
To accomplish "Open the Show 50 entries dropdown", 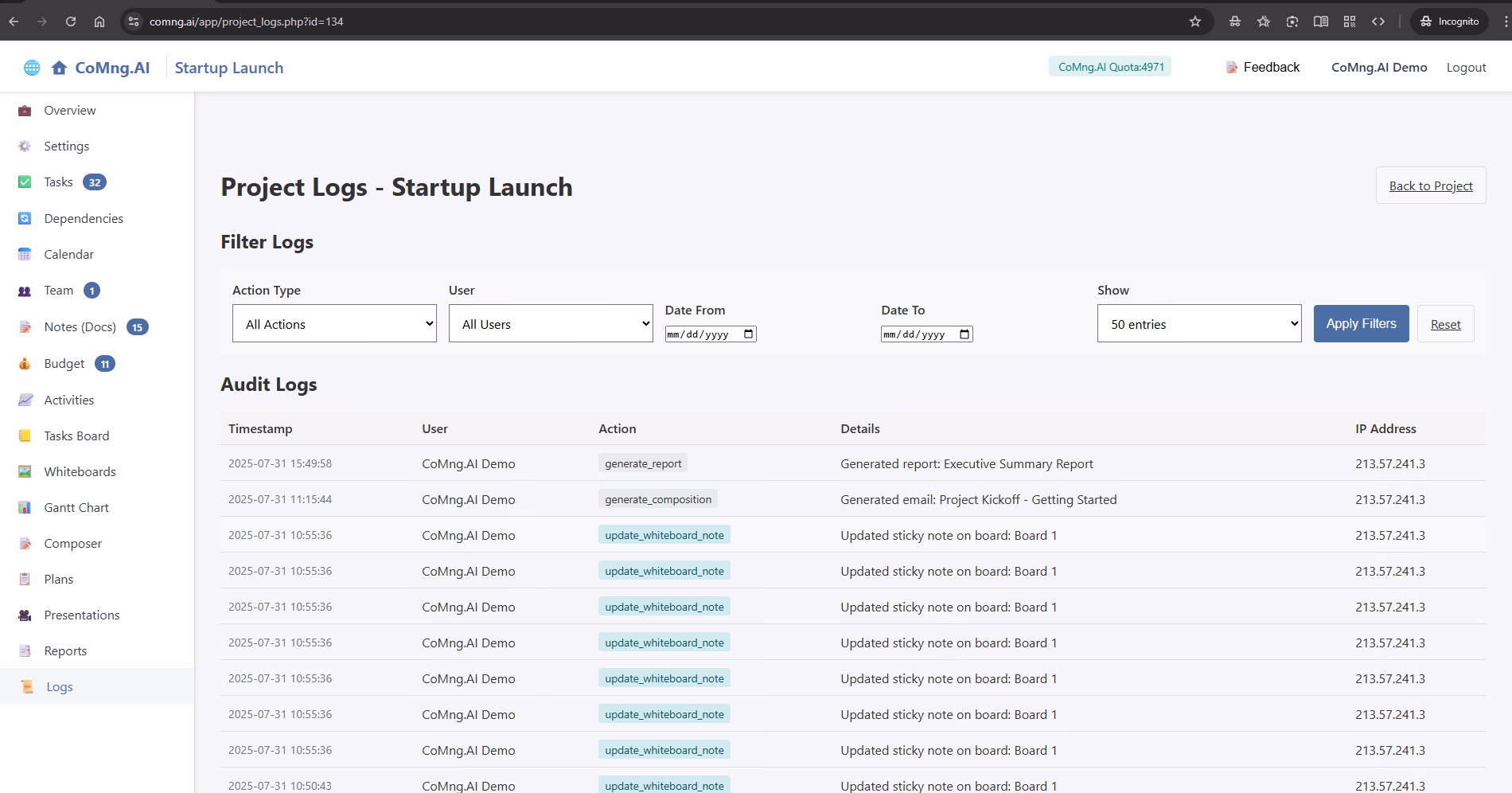I will 1199,323.
